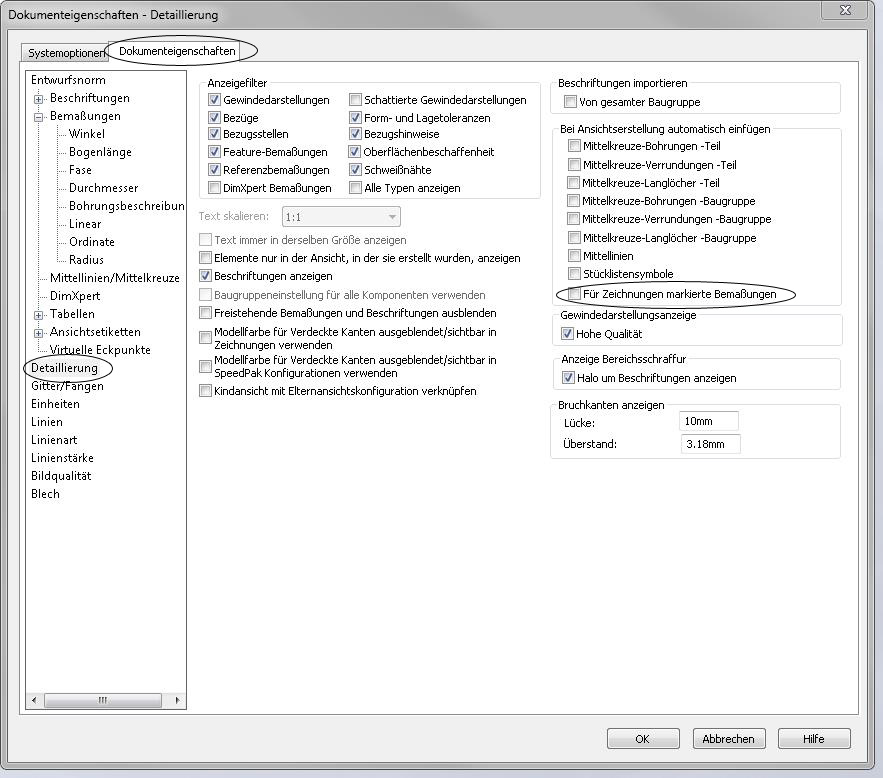883x778 pixels.
Task: Select Linien tree item
Action: tap(47, 422)
